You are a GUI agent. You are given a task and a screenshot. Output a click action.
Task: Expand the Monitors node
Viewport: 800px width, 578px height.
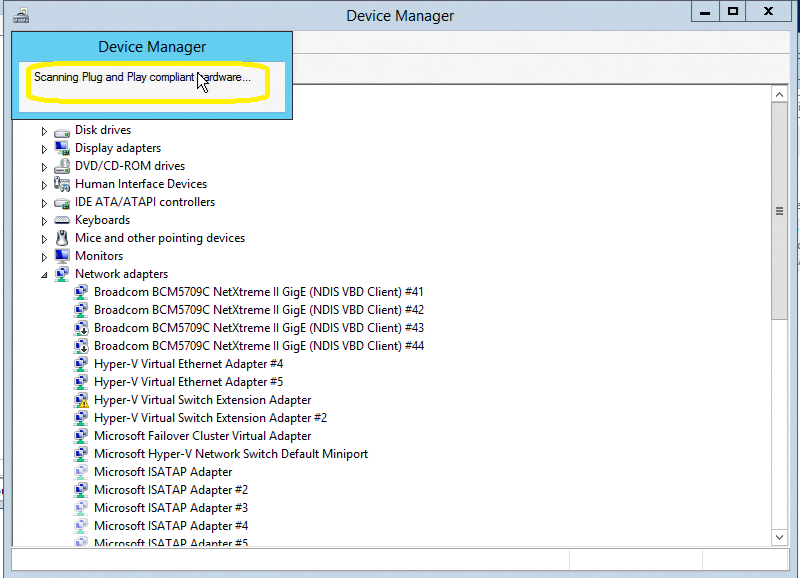point(44,257)
